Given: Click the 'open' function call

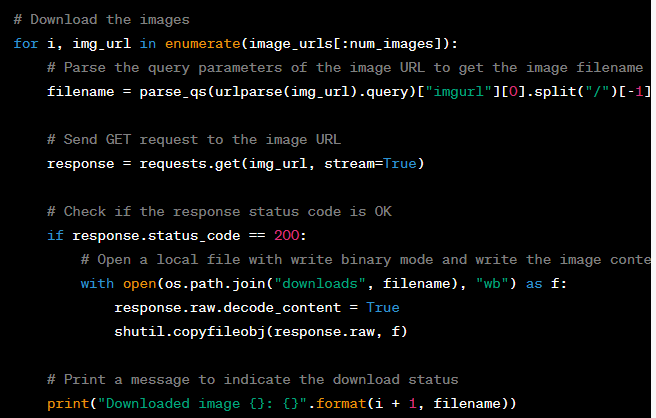Looking at the screenshot, I should [139, 284].
